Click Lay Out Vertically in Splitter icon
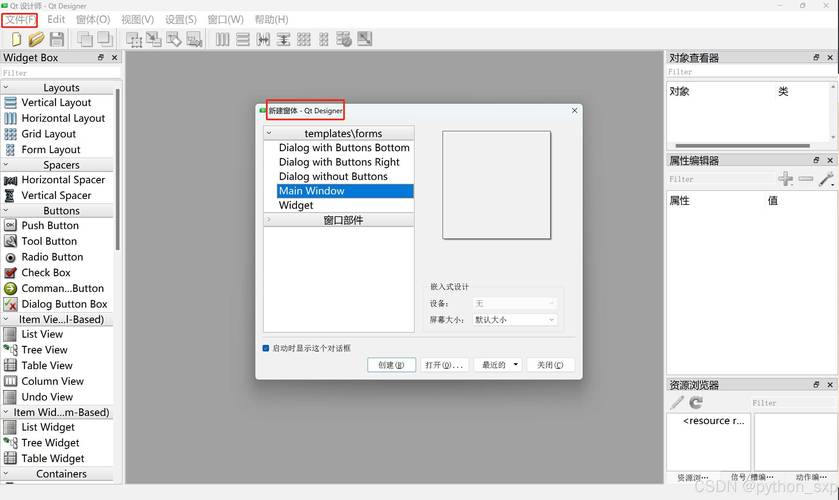839x500 pixels. pos(283,39)
